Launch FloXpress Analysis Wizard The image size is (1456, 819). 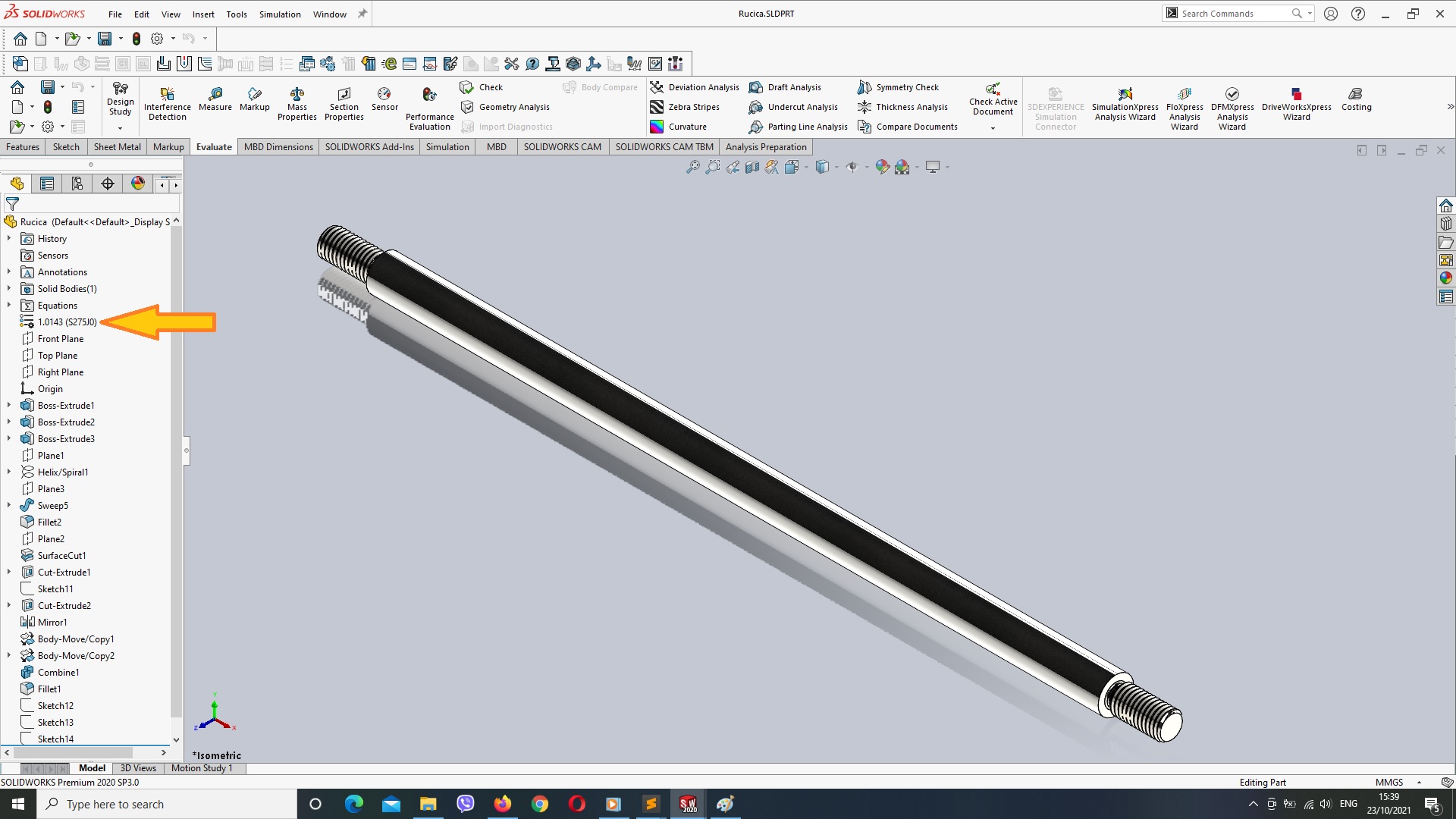pyautogui.click(x=1184, y=108)
